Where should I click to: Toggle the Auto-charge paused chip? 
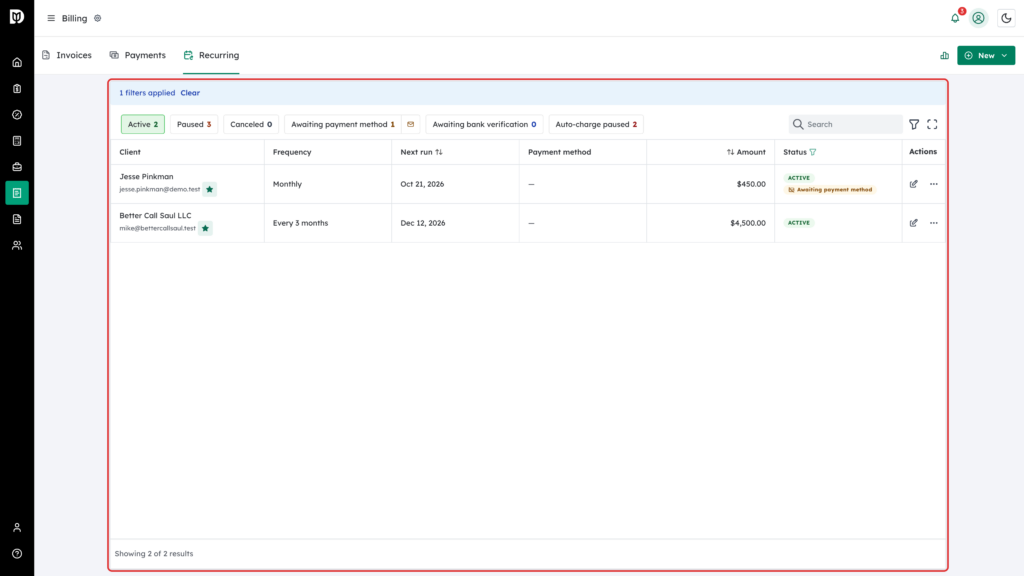(x=596, y=124)
